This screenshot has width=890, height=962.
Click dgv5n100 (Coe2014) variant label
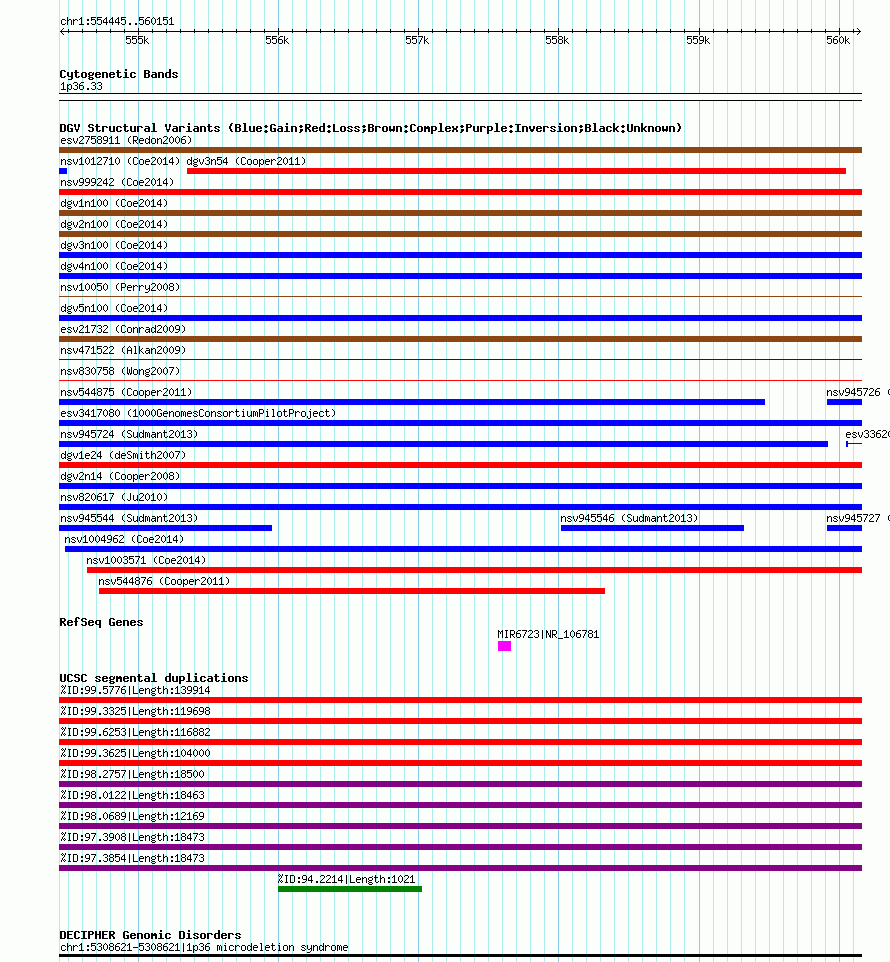tap(114, 308)
